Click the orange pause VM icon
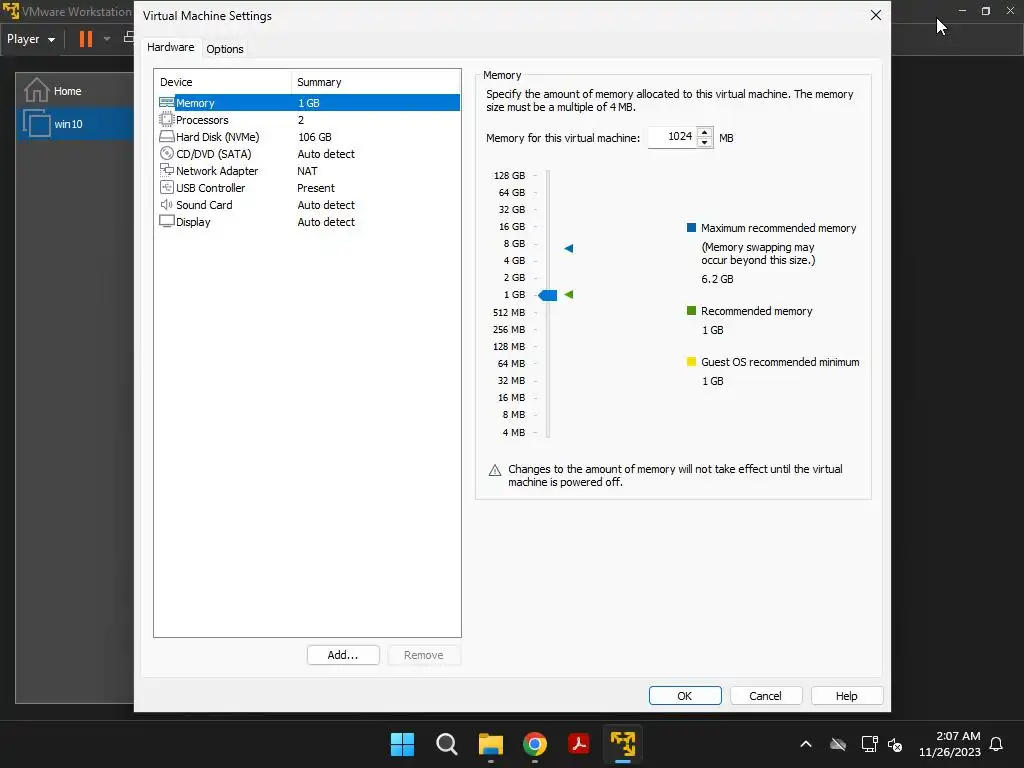 click(86, 39)
